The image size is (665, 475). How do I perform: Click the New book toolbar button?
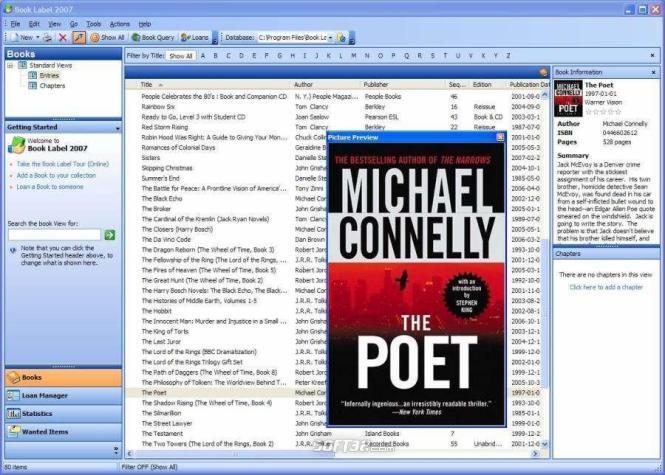(21, 38)
